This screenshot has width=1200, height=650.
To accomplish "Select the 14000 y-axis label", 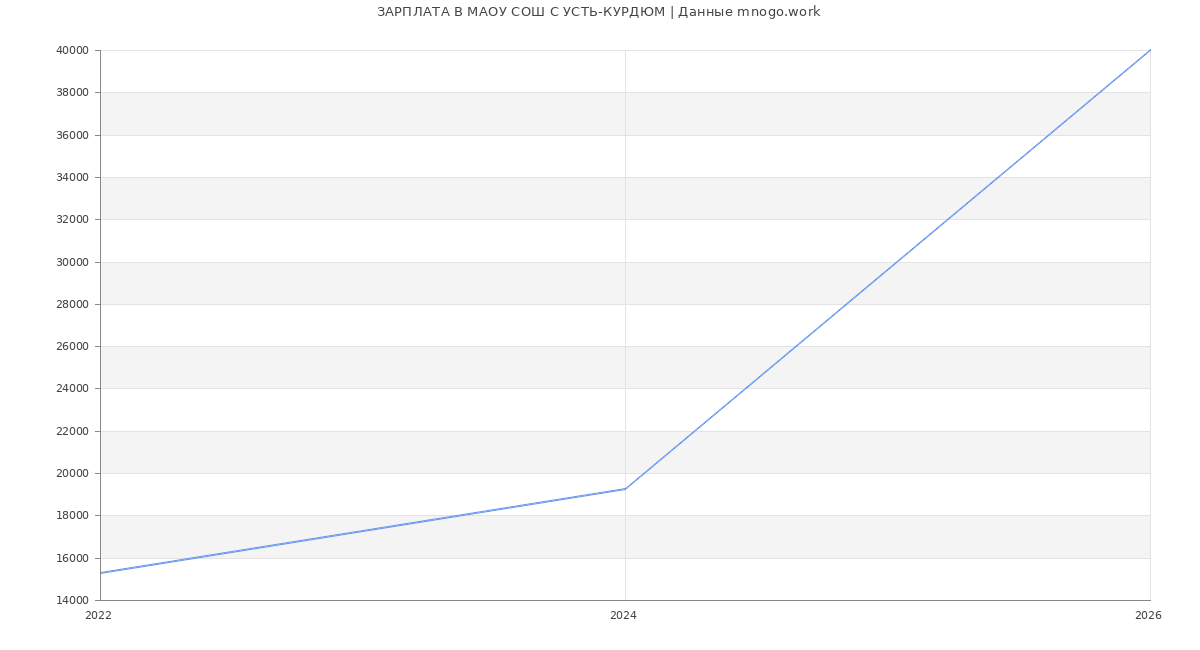I will 73,600.
